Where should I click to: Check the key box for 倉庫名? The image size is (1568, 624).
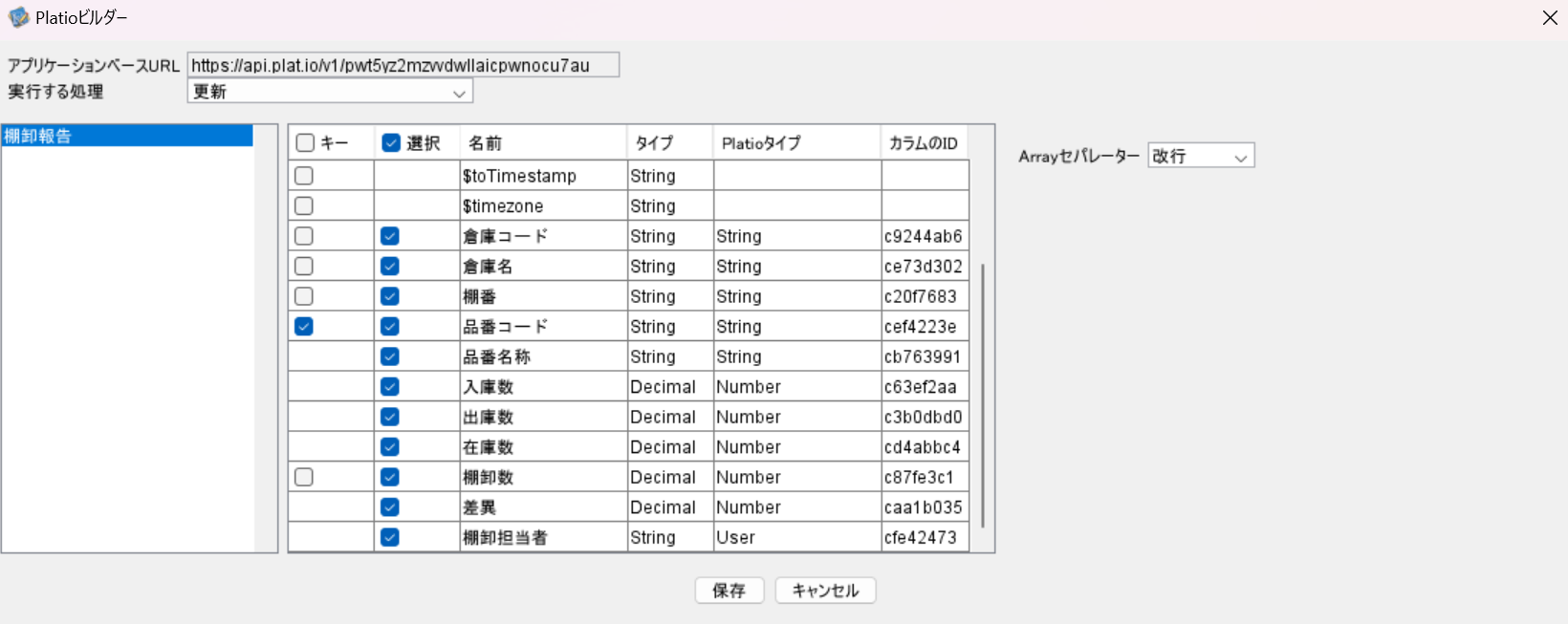pos(304,267)
